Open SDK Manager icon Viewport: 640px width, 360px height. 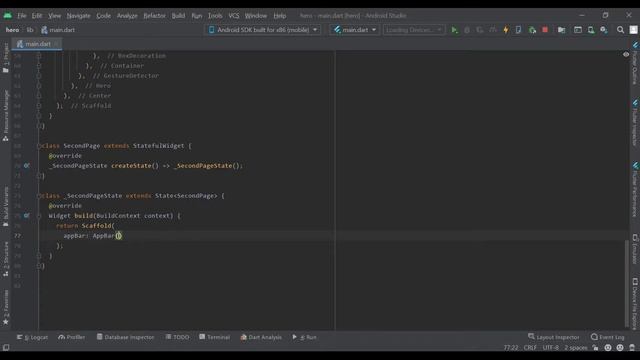click(x=604, y=30)
